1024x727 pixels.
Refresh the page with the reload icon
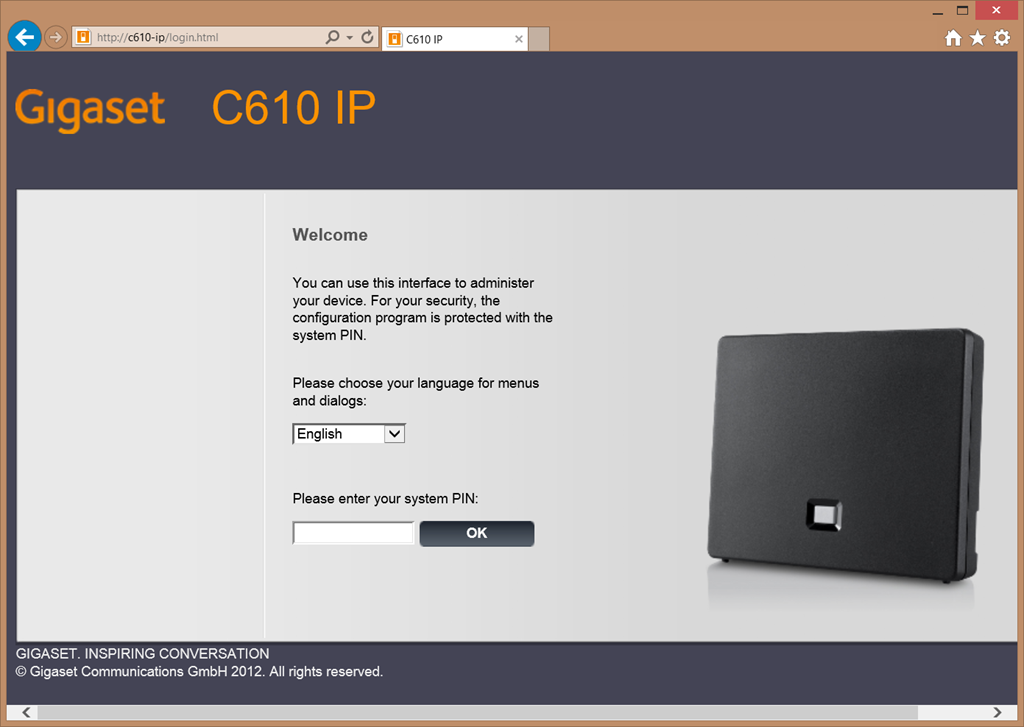(368, 37)
